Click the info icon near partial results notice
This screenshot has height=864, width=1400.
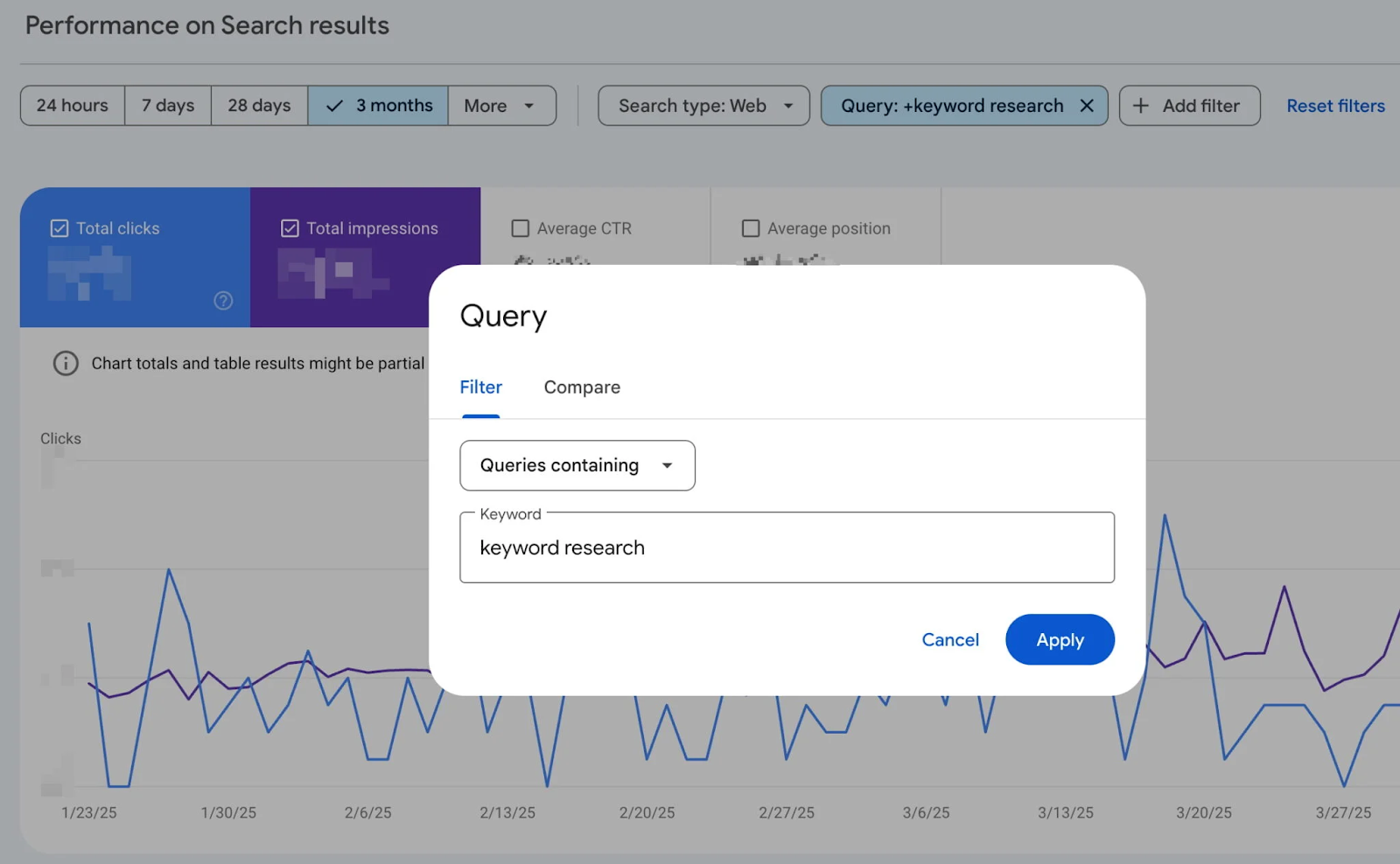click(66, 363)
